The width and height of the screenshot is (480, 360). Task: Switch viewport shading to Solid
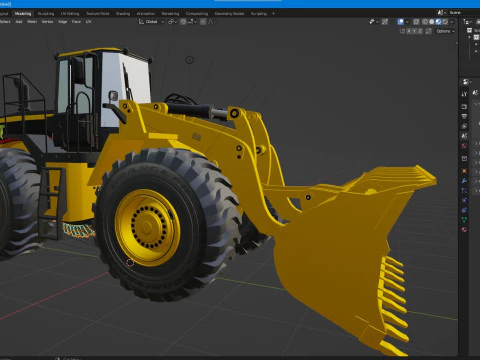click(432, 22)
